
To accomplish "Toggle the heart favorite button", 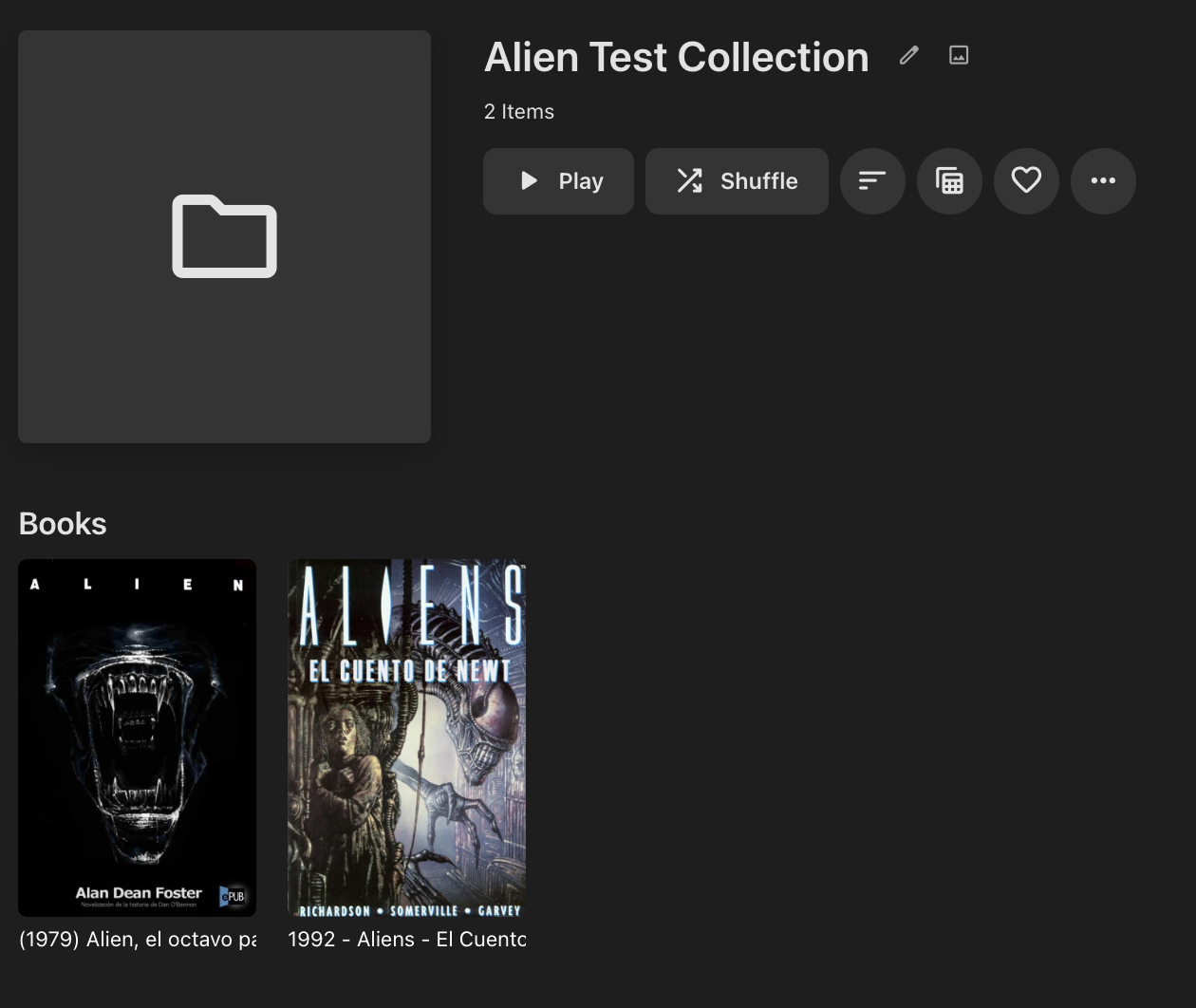I will pyautogui.click(x=1026, y=181).
